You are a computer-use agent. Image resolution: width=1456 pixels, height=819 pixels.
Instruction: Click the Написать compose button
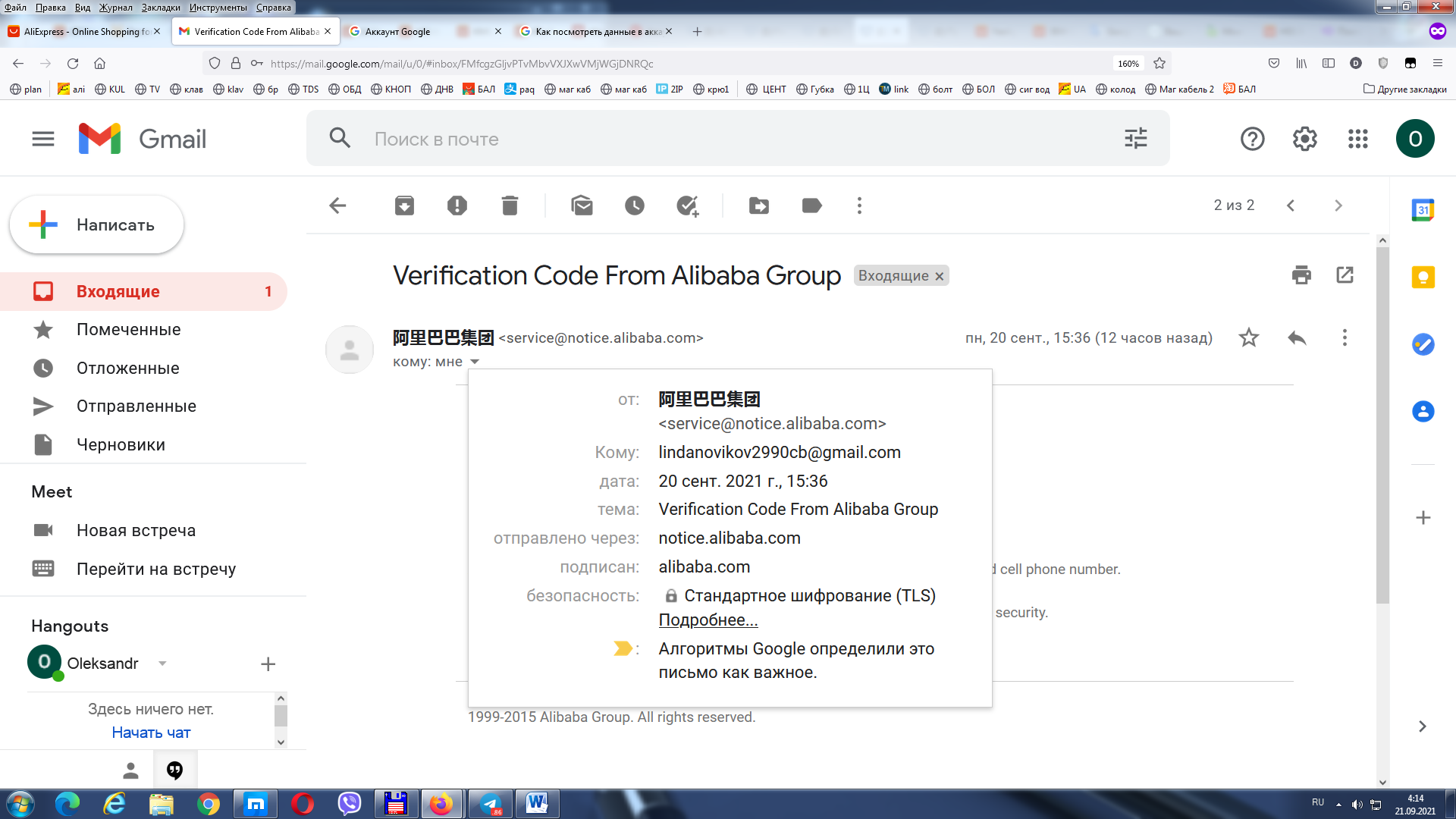coord(96,225)
